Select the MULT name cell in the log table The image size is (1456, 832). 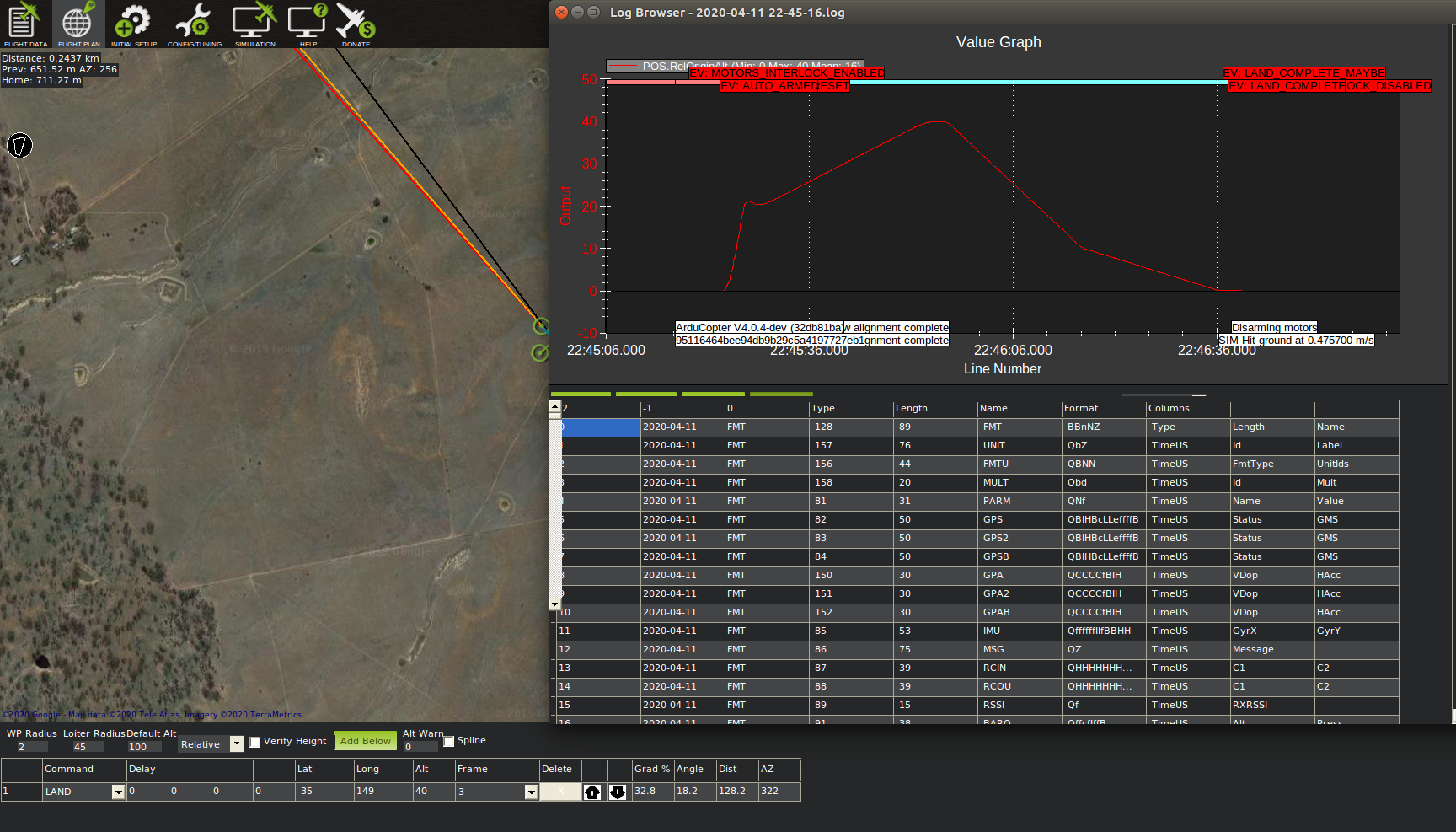click(1020, 483)
